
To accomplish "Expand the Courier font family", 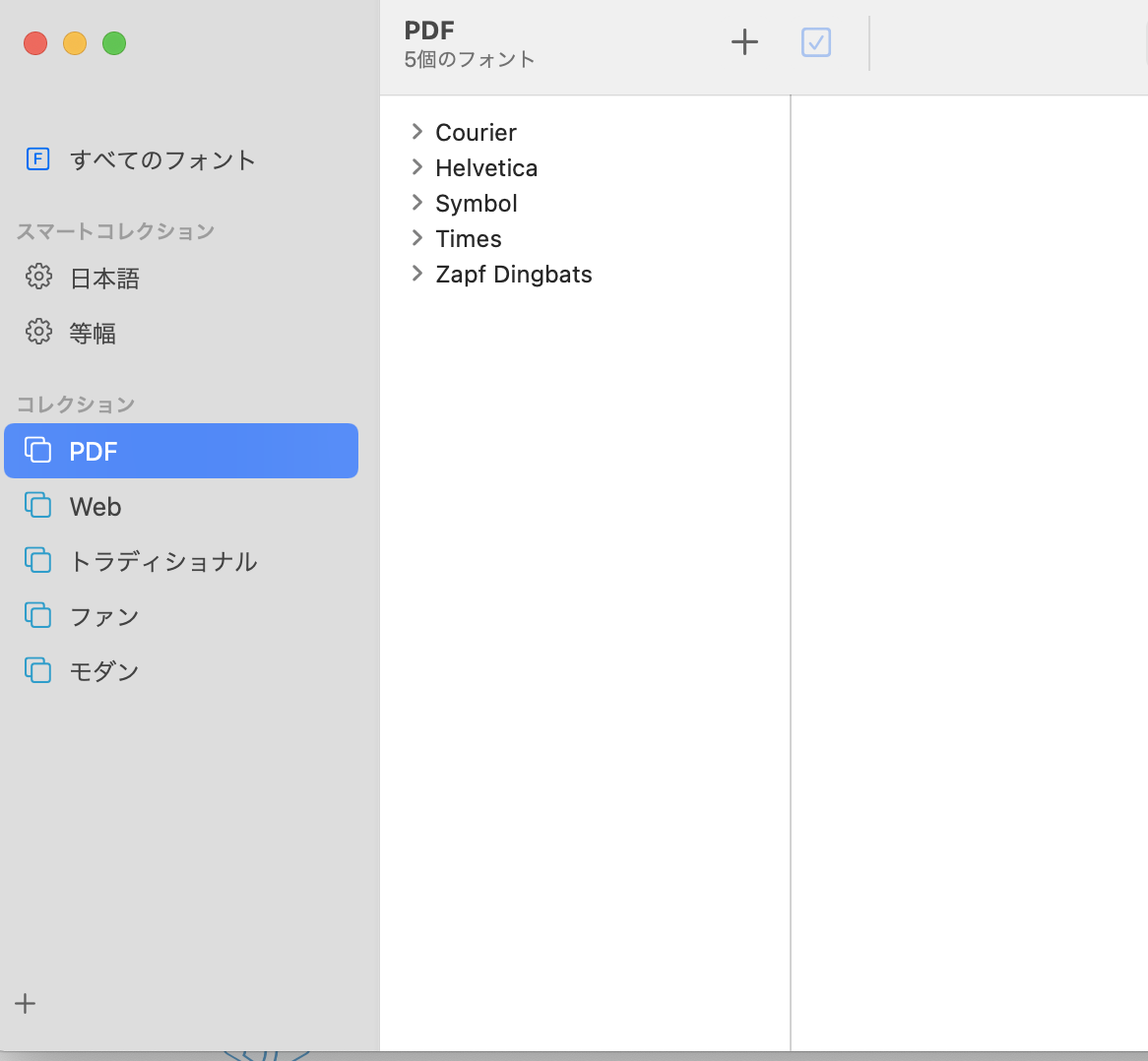I will click(417, 132).
